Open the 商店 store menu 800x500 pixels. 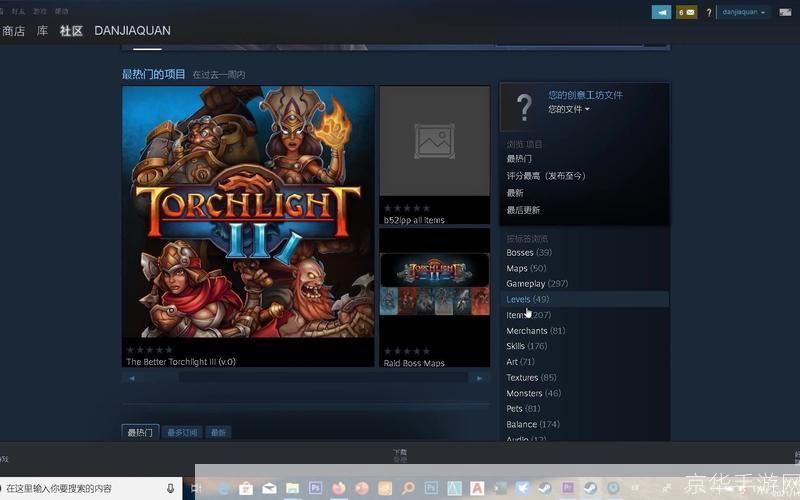(x=13, y=31)
